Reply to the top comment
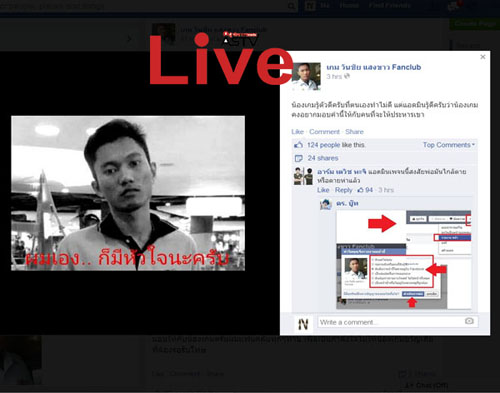 point(343,190)
